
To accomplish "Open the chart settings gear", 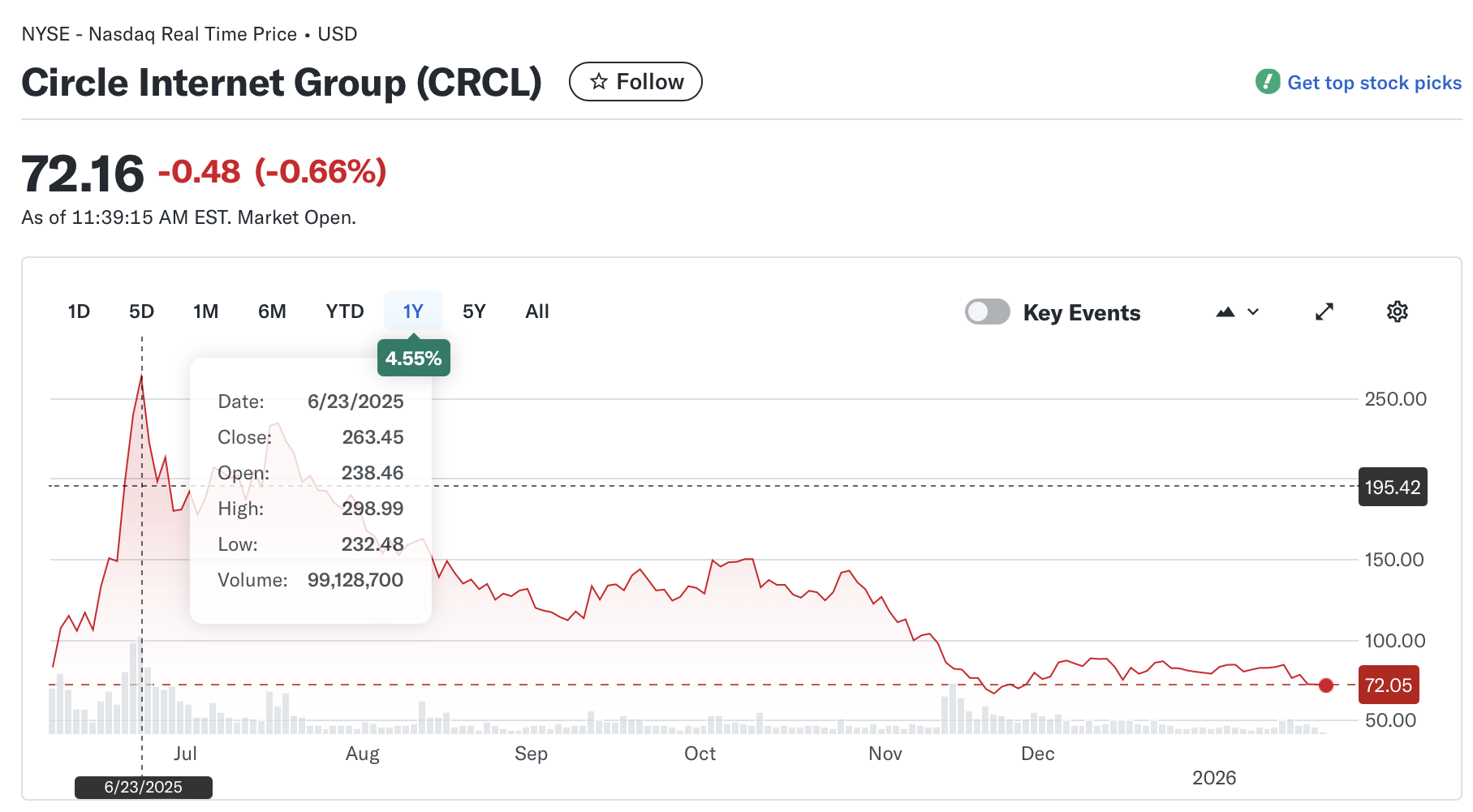I will (1398, 311).
